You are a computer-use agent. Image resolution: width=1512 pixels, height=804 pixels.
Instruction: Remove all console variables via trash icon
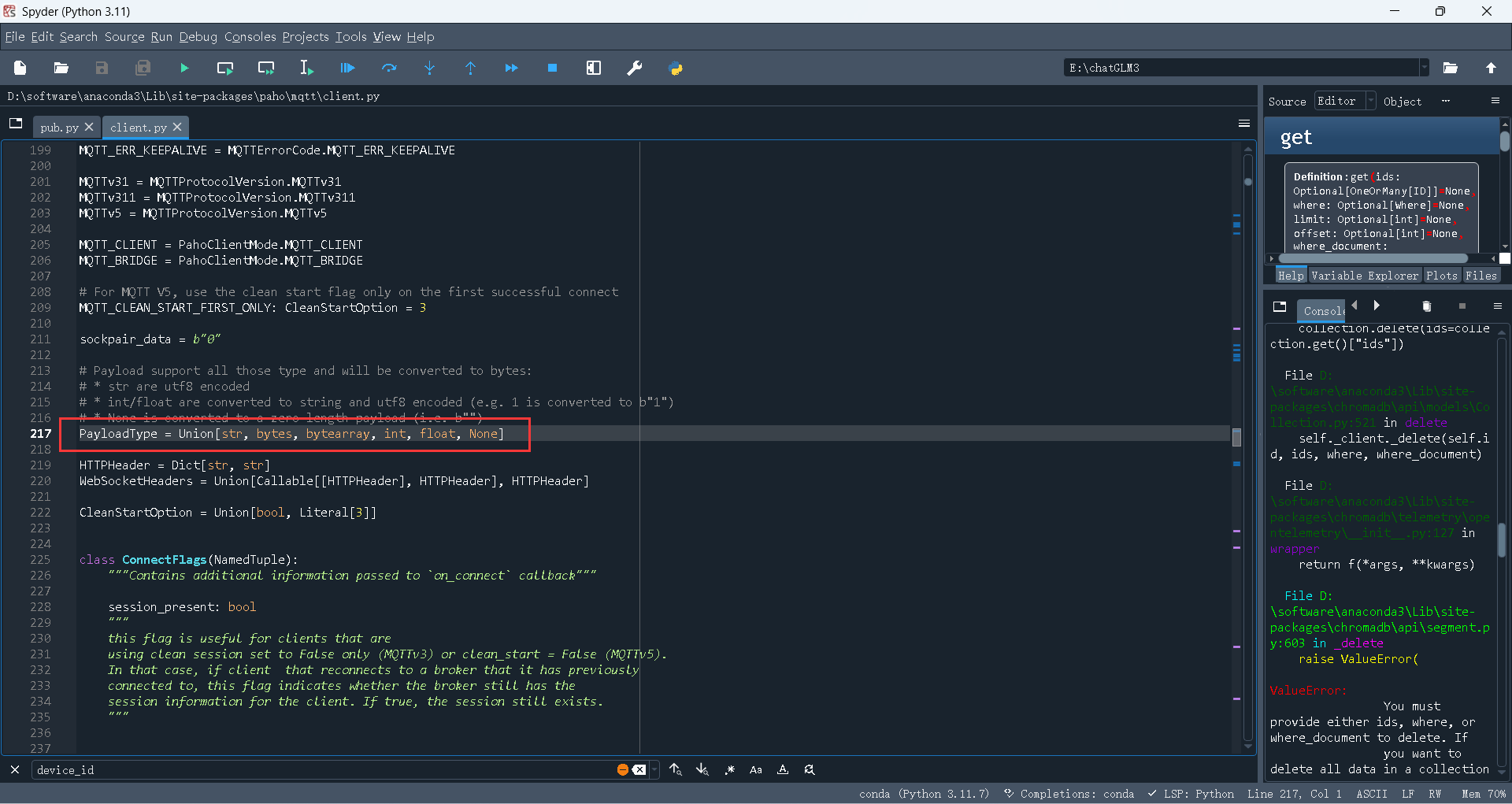click(1426, 306)
